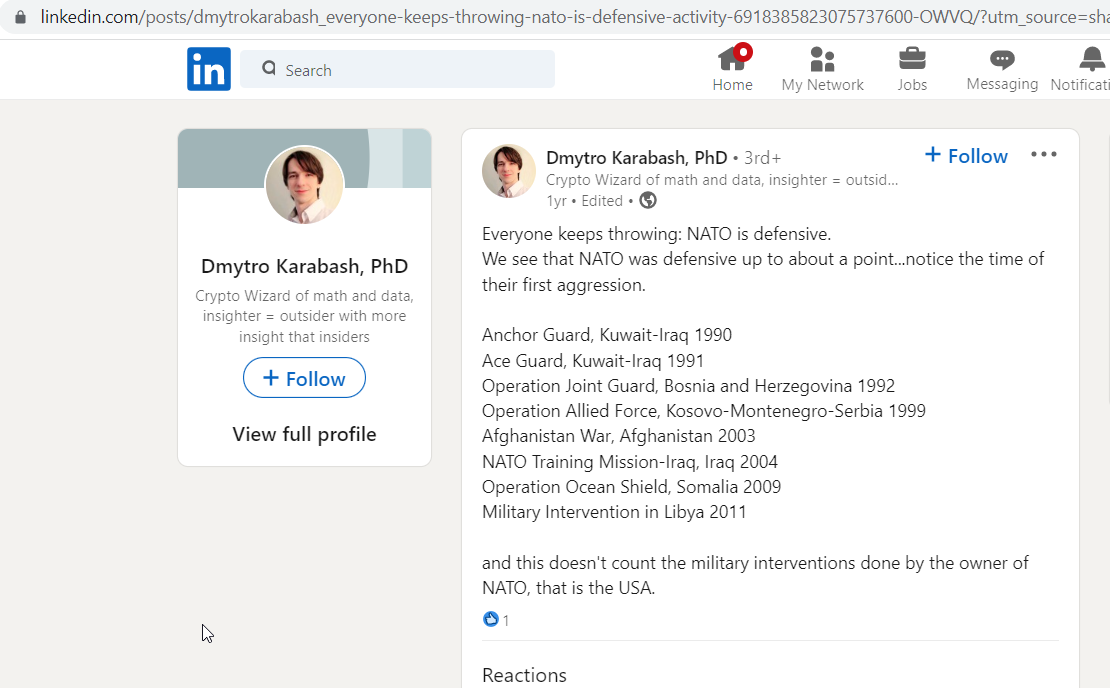Follow Dmytro Karabash from sidebar card
1110x688 pixels.
click(x=304, y=378)
